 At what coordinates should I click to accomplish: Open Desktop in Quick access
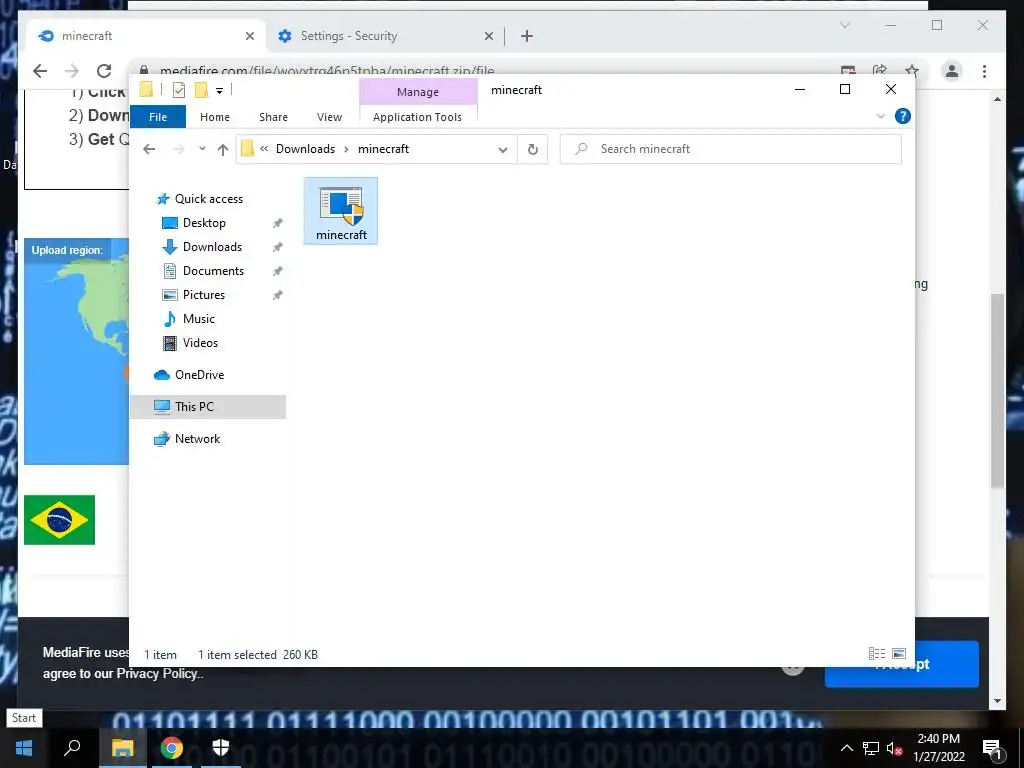pos(204,223)
